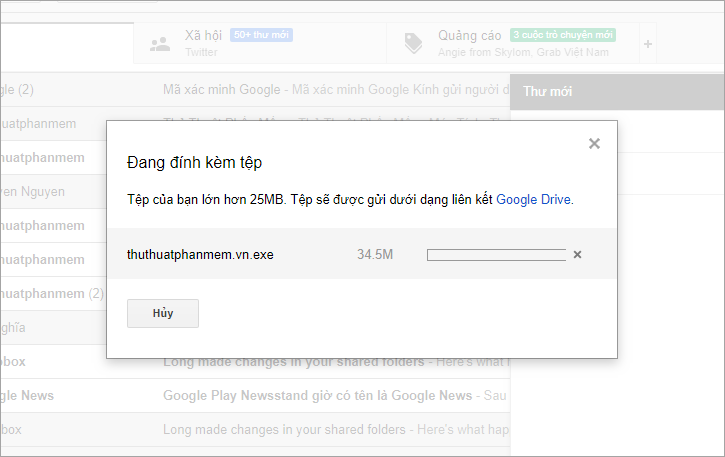Open Google Play Newsstand news email
The height and width of the screenshot is (457, 725).
tap(255, 395)
